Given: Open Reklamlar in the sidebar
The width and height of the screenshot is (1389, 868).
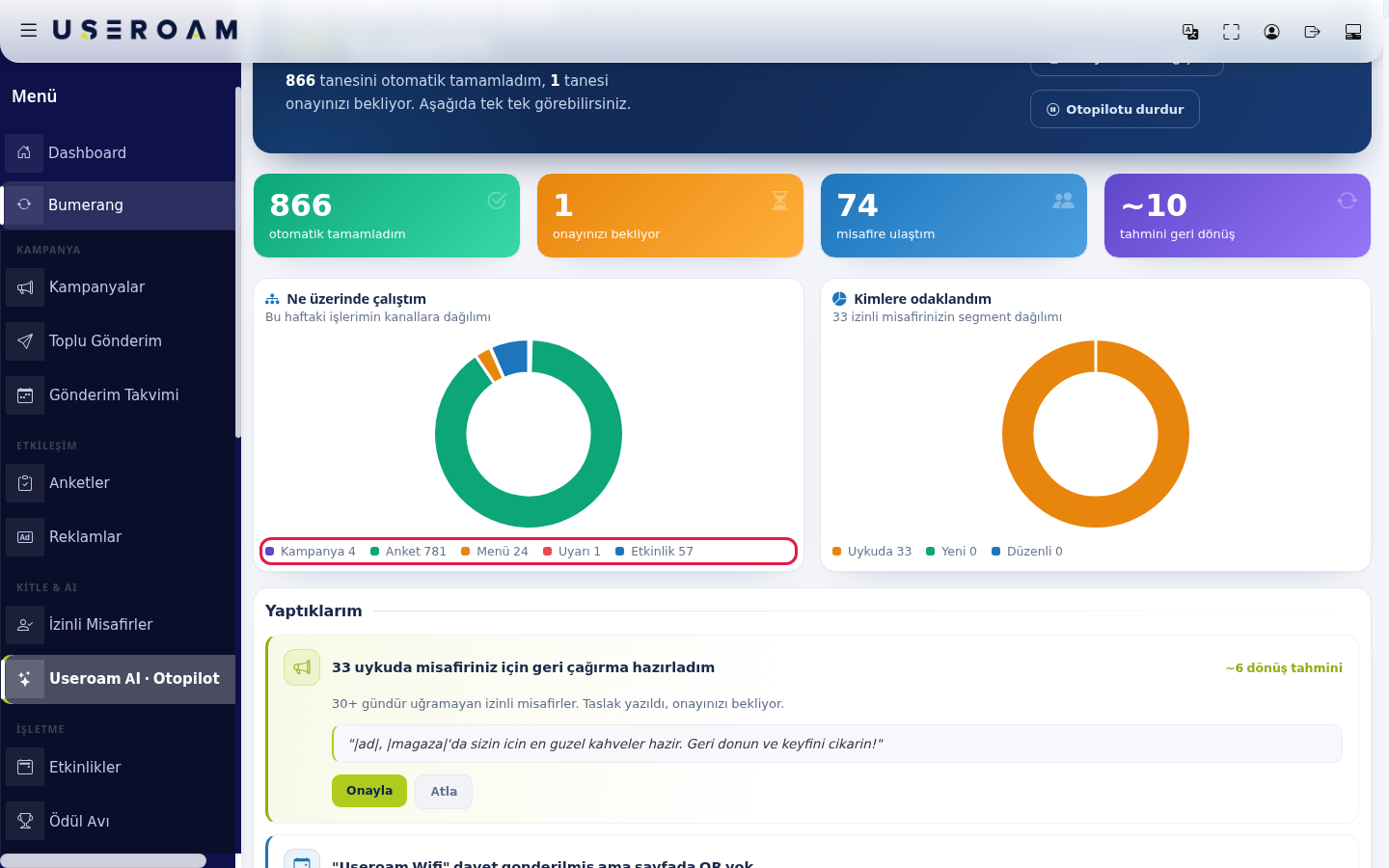Looking at the screenshot, I should tap(118, 537).
